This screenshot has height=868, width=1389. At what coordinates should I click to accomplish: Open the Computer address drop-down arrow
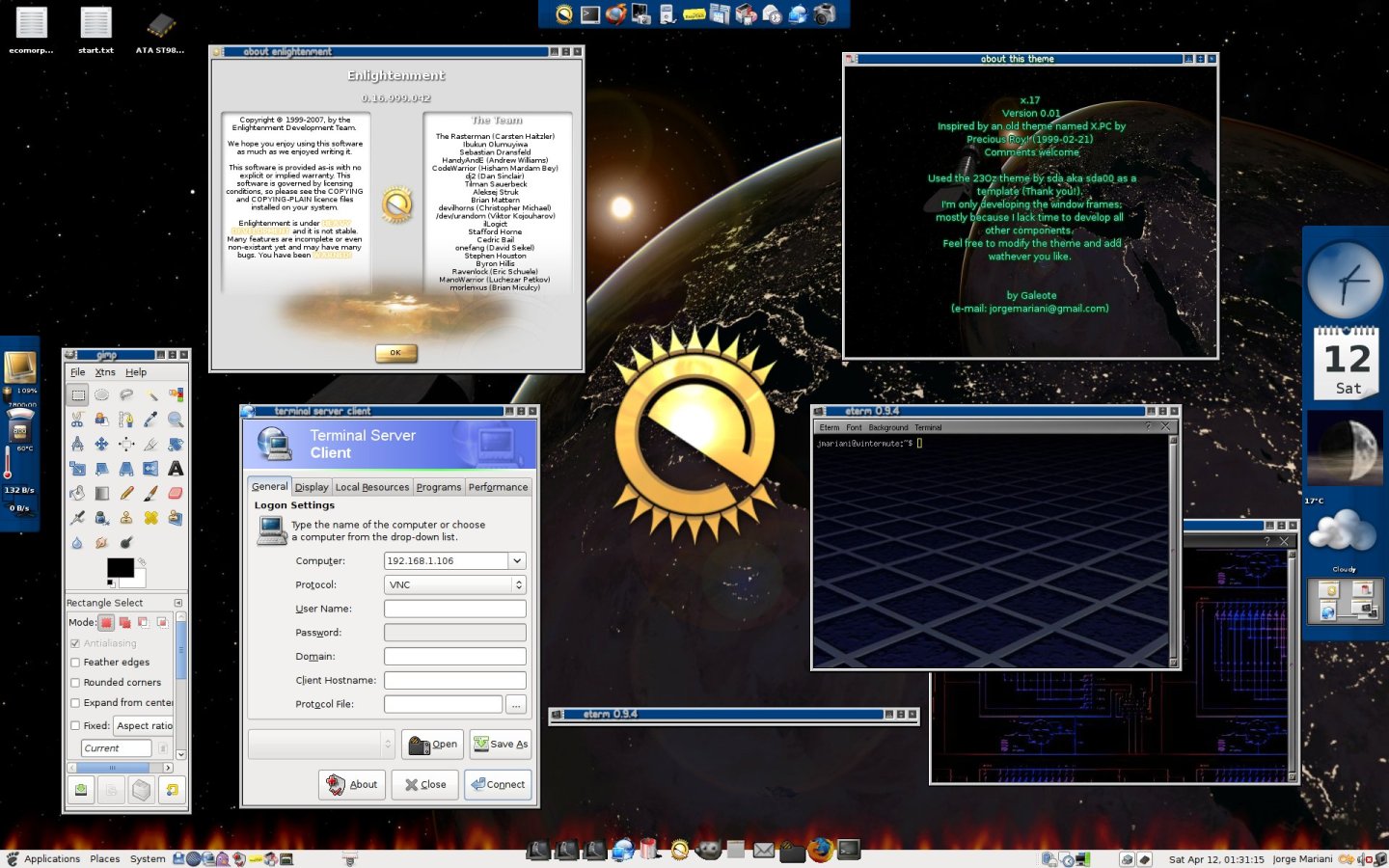coord(517,561)
